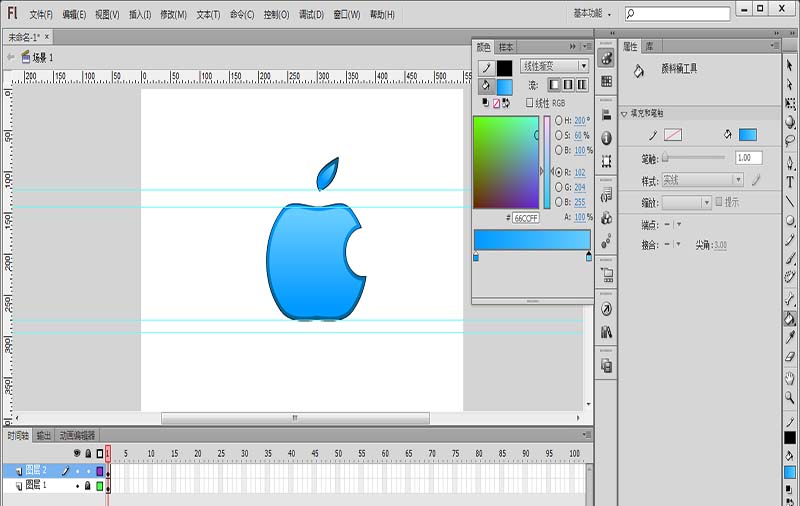800x506 pixels.
Task: Open the Align panel dock icon
Action: coord(606,115)
